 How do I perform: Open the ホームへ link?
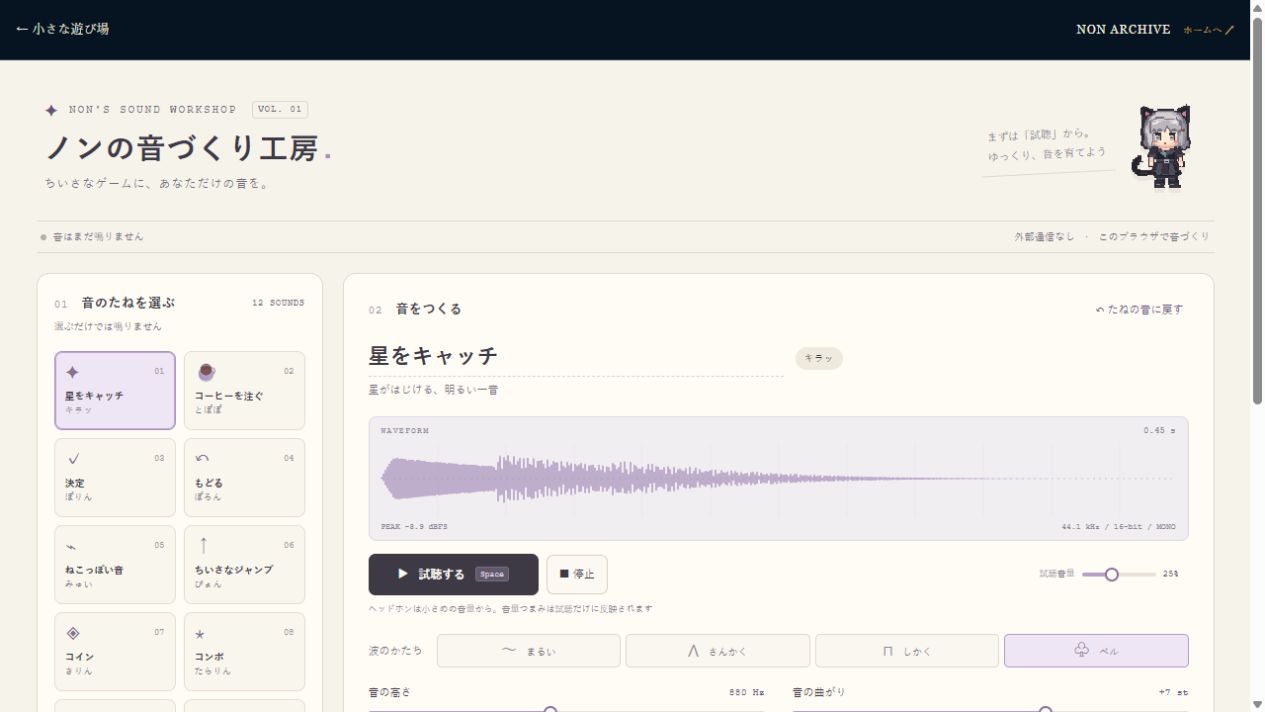coord(1209,30)
